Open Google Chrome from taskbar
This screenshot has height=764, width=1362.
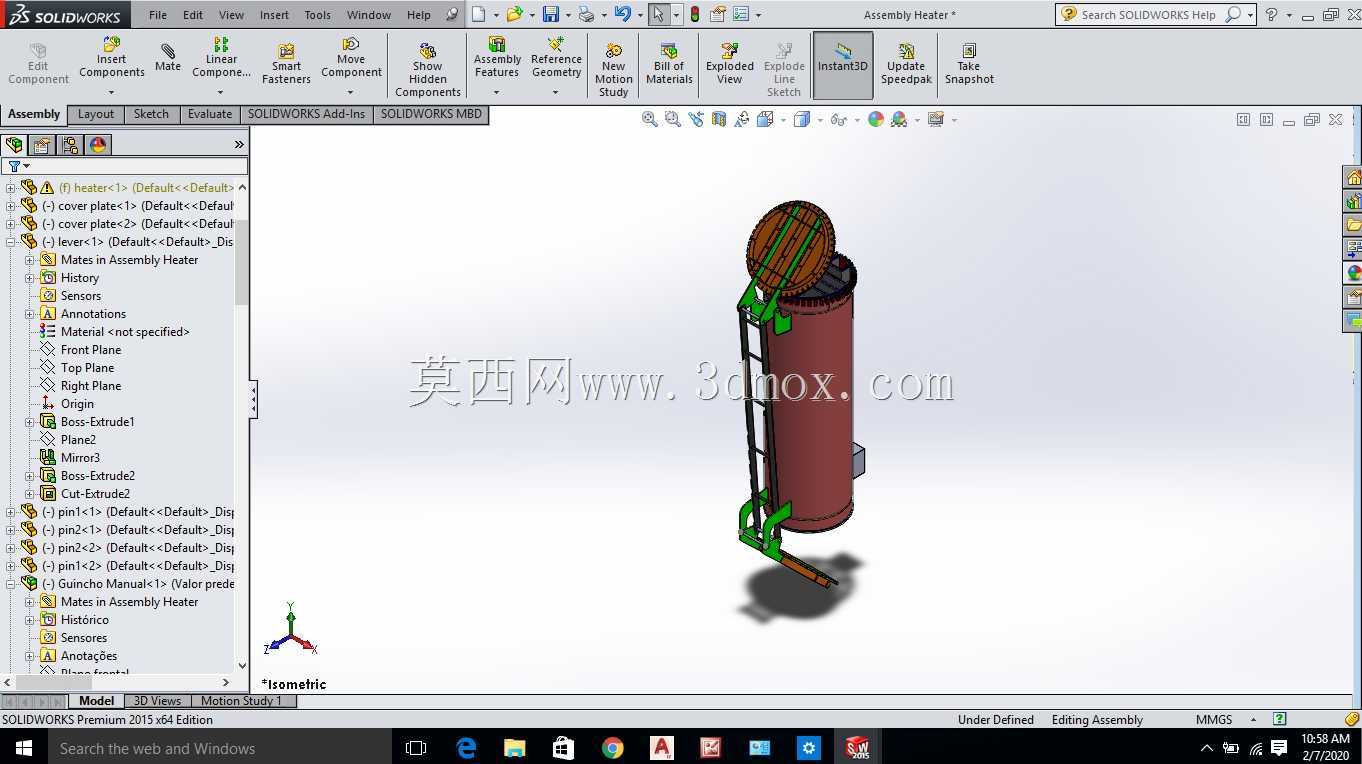(x=612, y=748)
